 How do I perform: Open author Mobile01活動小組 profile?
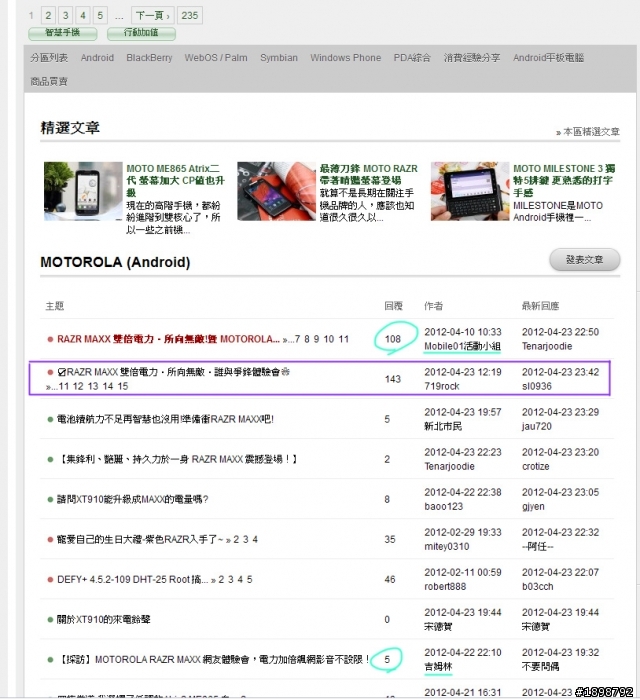click(x=462, y=346)
